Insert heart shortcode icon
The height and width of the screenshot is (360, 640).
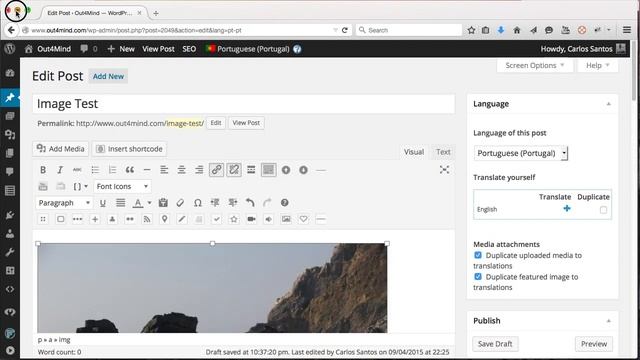pos(303,219)
